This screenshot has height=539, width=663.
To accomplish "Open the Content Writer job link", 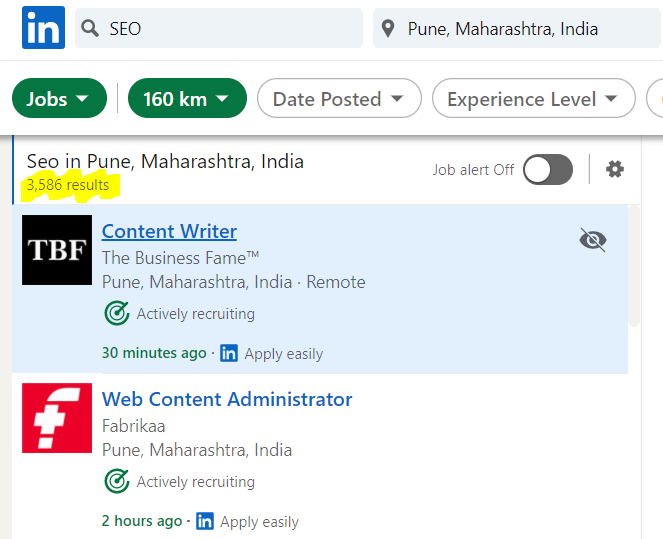I will point(169,231).
